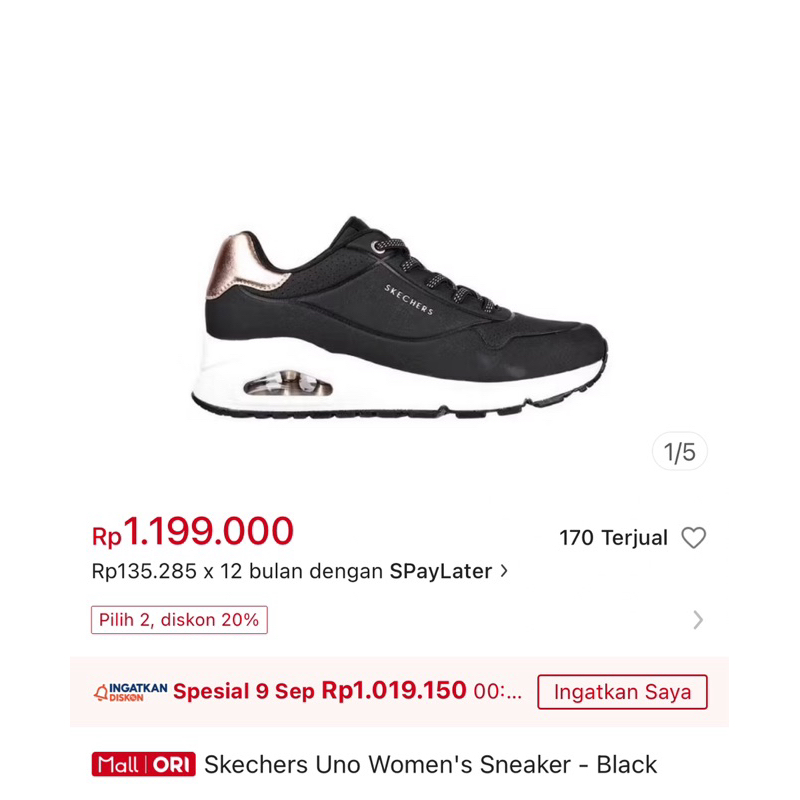Screen dimensions: 800x800
Task: Click the Rp1.199.000 price
Action: pos(193,532)
